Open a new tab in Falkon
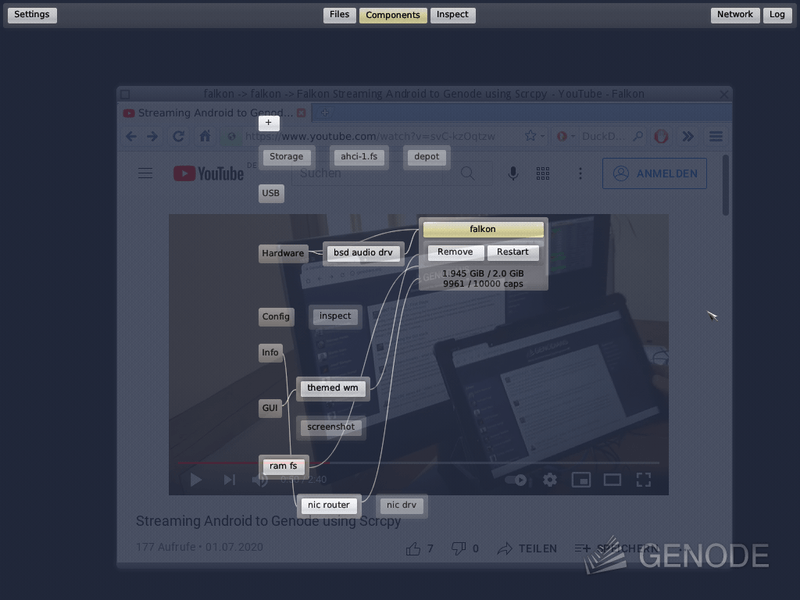 [x=324, y=113]
